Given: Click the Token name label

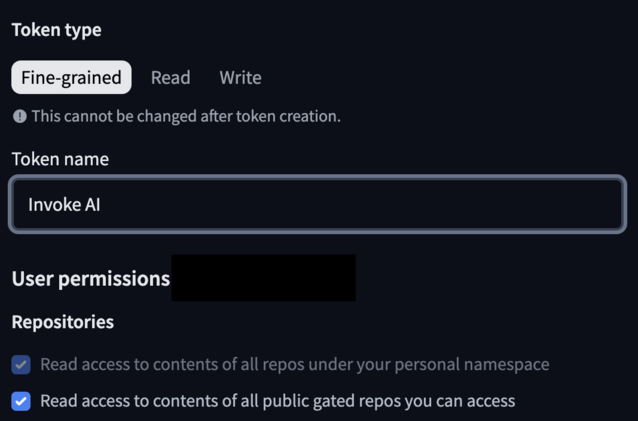Looking at the screenshot, I should coord(60,159).
